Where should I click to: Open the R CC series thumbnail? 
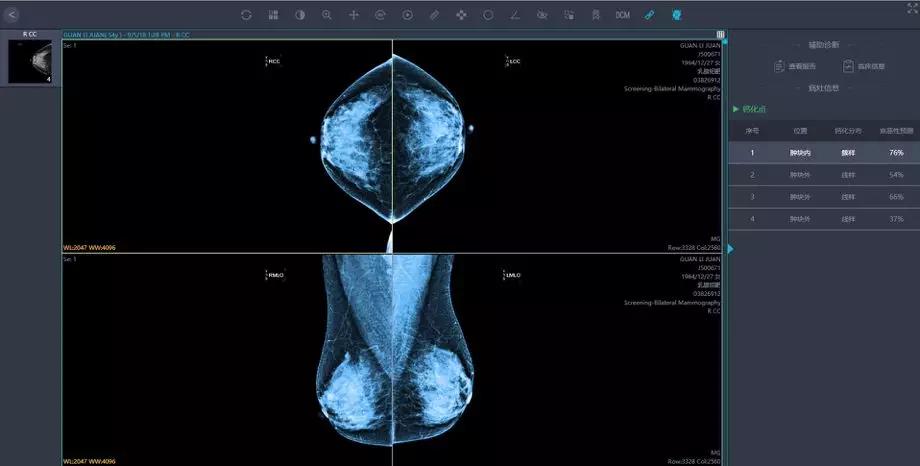point(30,62)
